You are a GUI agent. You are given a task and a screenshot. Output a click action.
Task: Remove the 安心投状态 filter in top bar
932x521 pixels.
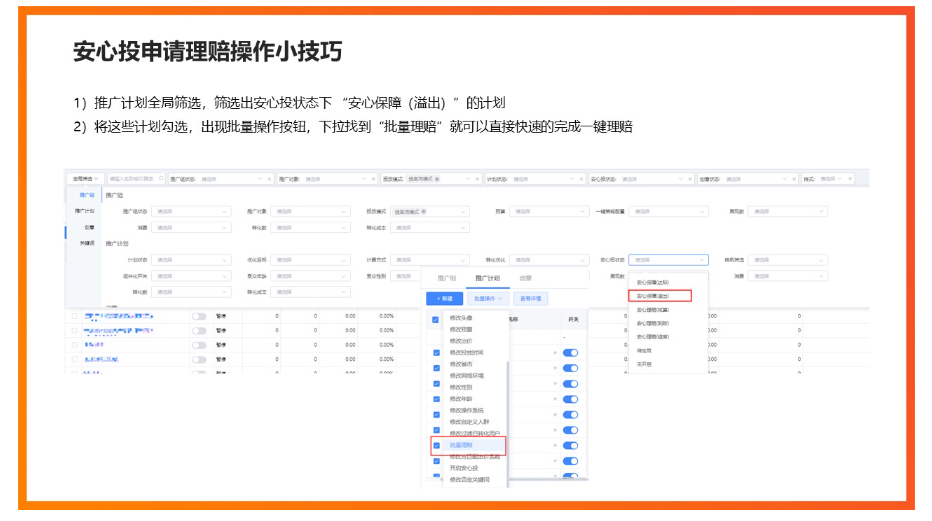point(690,179)
